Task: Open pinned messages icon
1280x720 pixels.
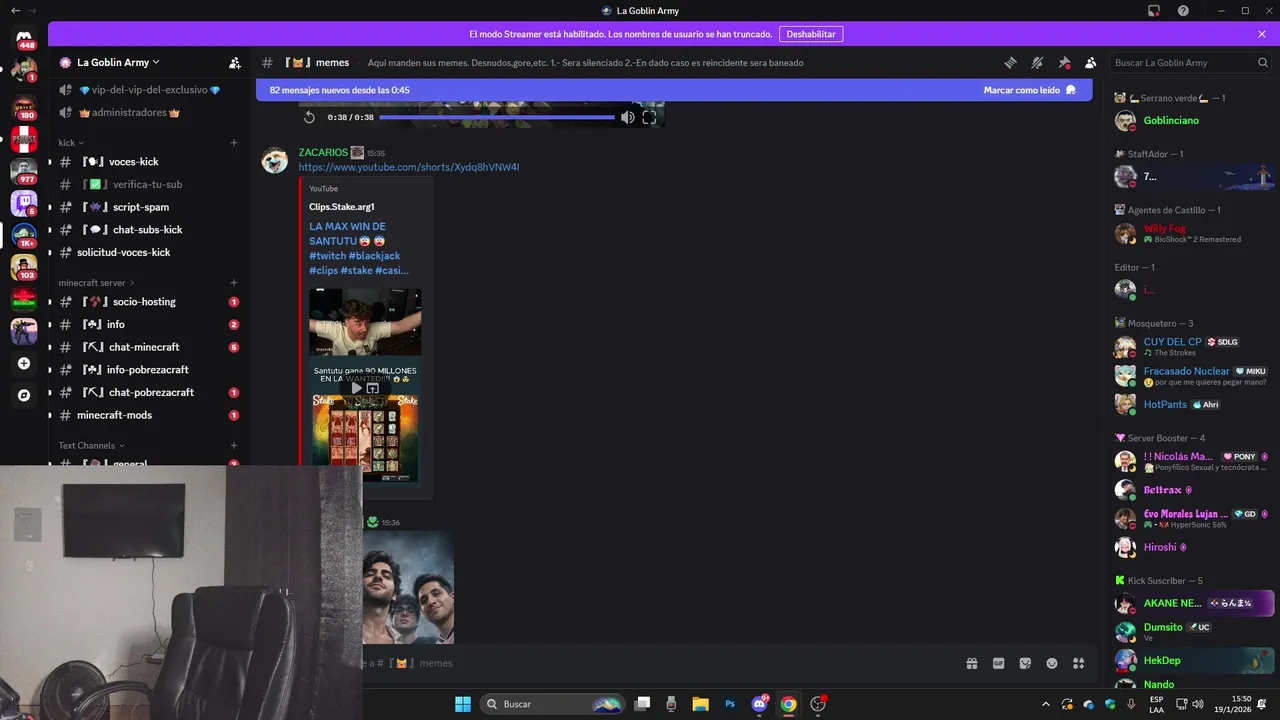Action: click(x=1064, y=62)
